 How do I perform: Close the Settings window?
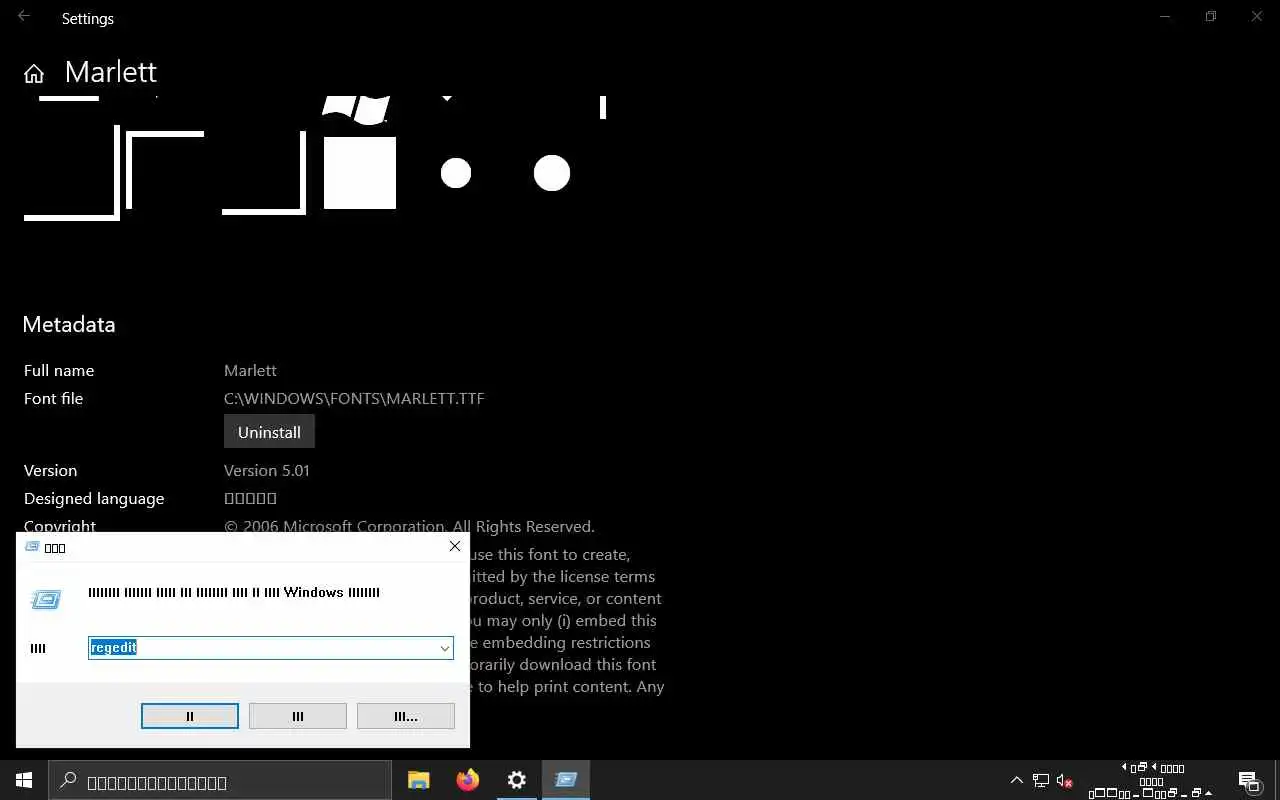1257,17
